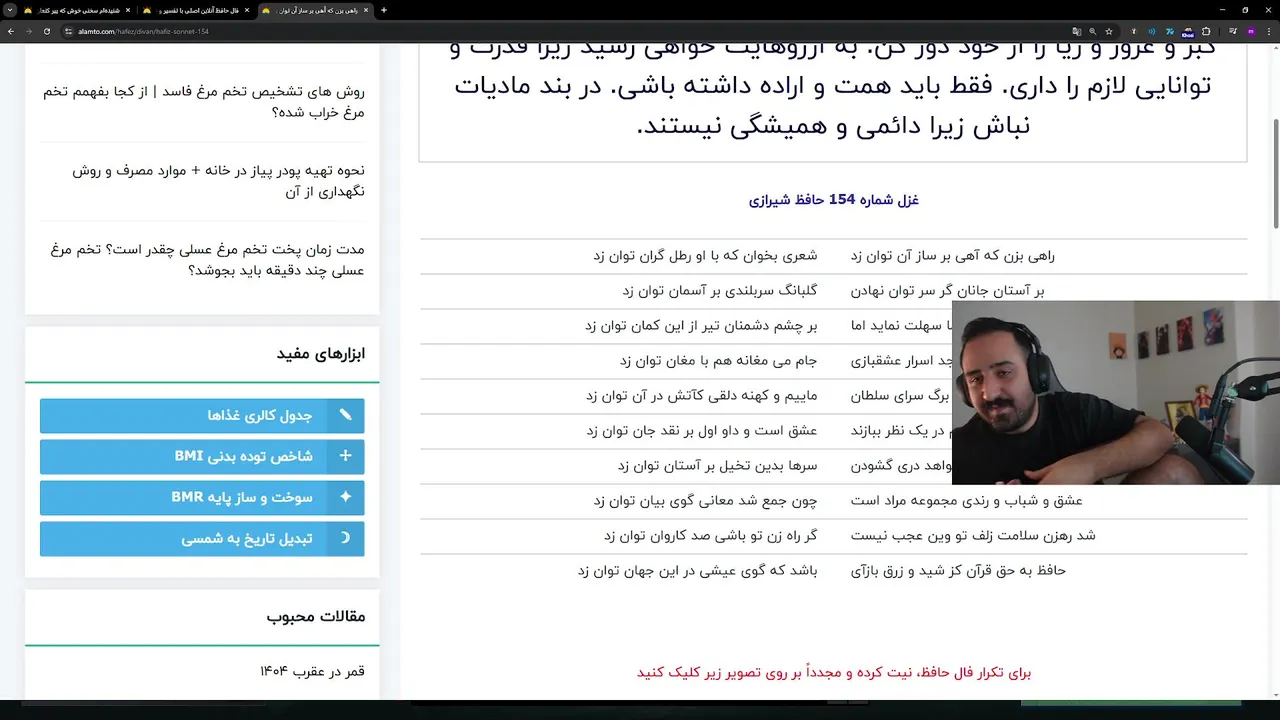Click plus icon on the BMI button

345,456
